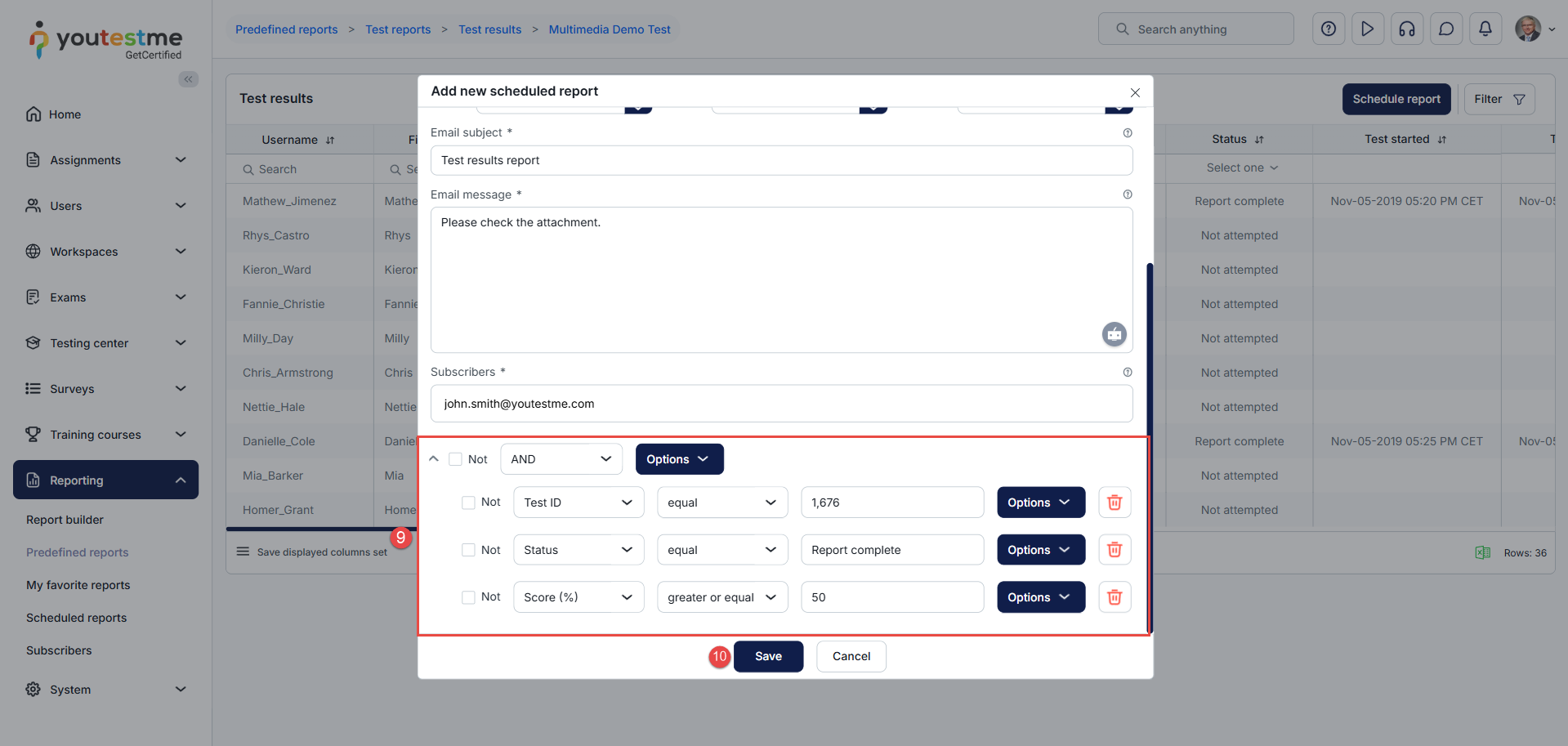Collapse the sidebar with double-arrow icon
Image resolution: width=1568 pixels, height=746 pixels.
pyautogui.click(x=189, y=79)
